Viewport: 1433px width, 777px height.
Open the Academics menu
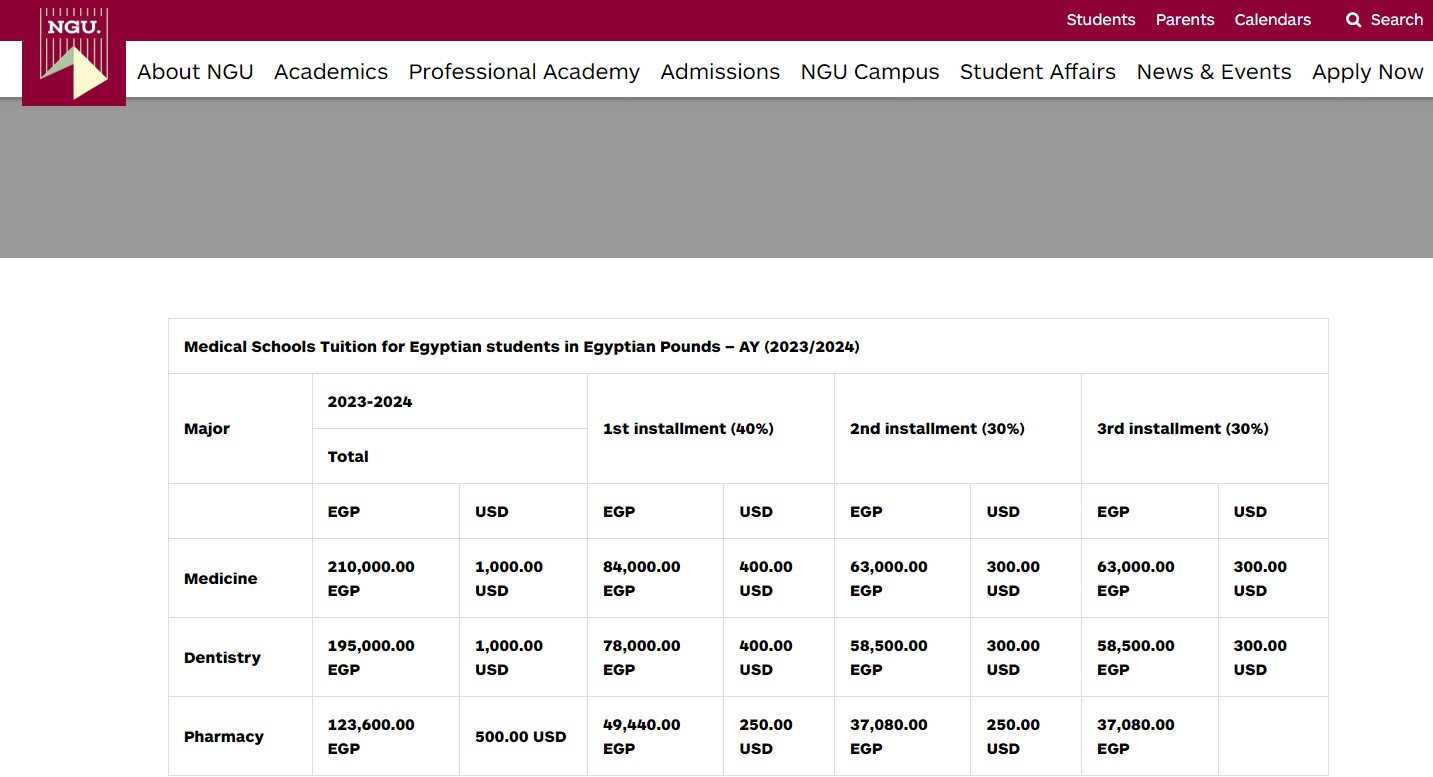pyautogui.click(x=331, y=72)
